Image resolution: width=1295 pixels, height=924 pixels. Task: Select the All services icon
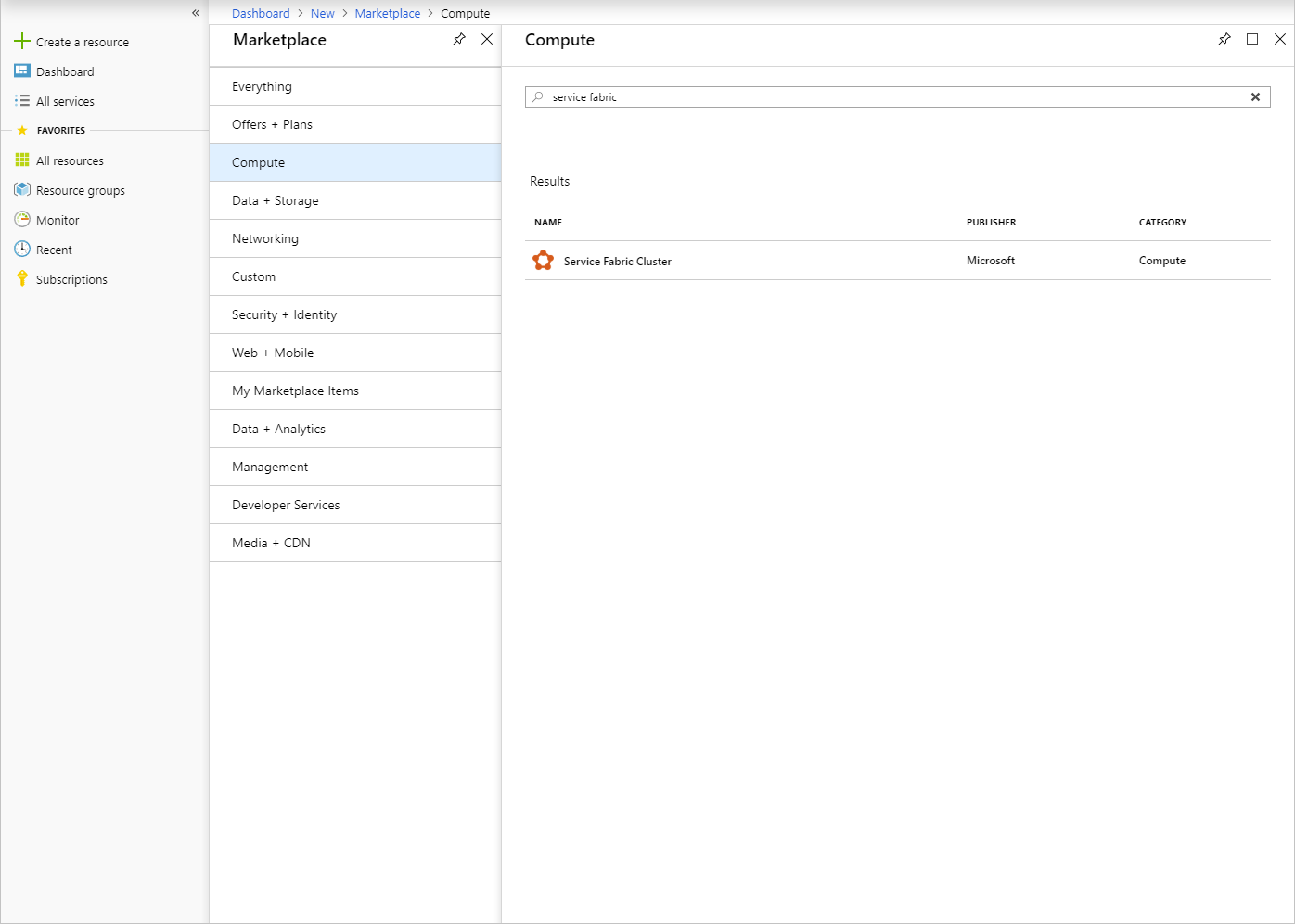coord(21,100)
